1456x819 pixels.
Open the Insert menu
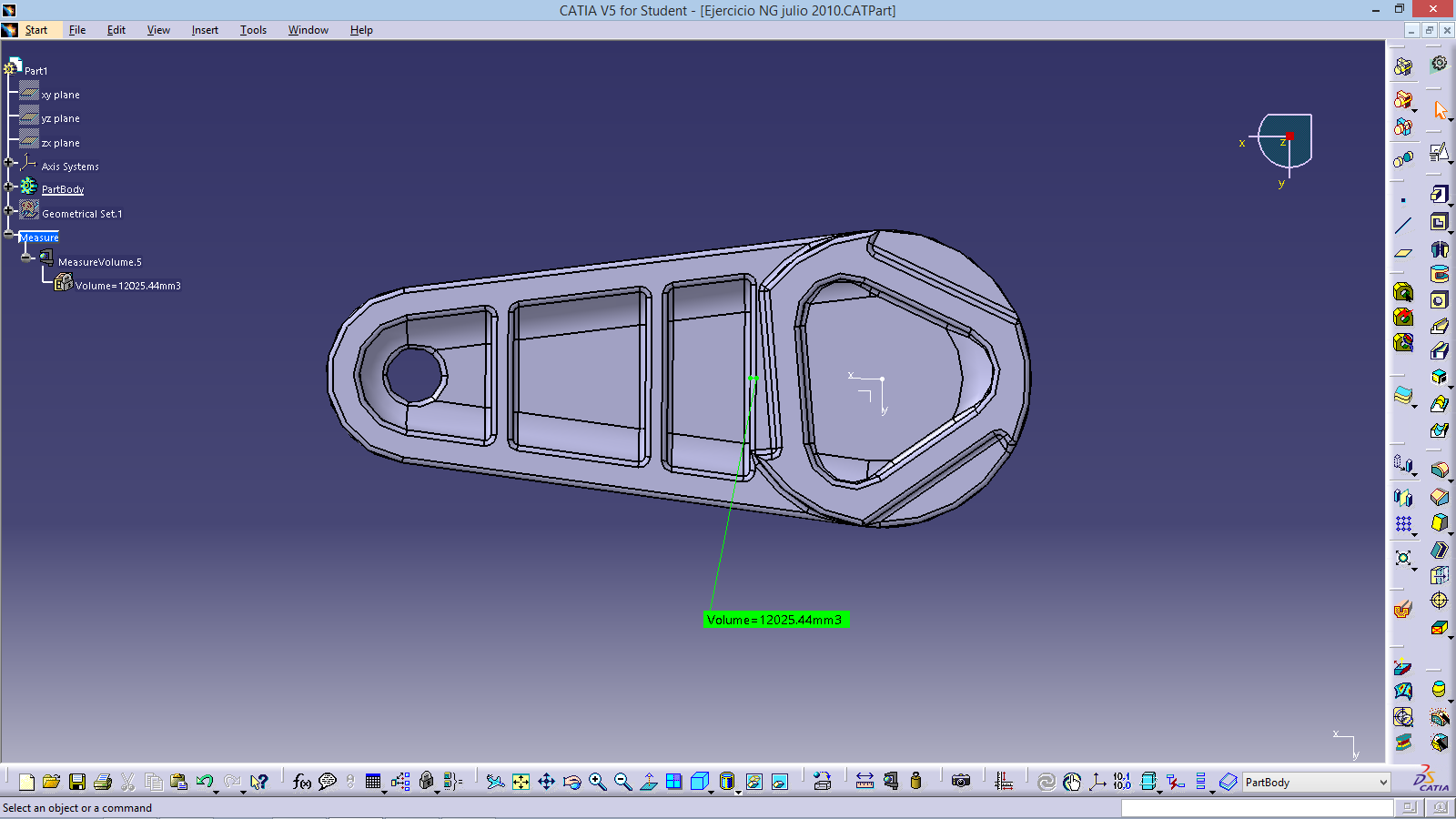coord(205,30)
